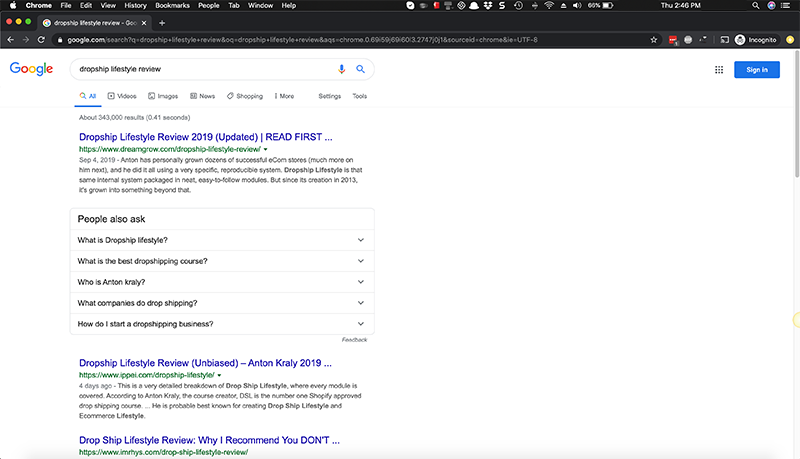Click the 'People also ask' heading
This screenshot has width=800, height=459.
[x=111, y=219]
